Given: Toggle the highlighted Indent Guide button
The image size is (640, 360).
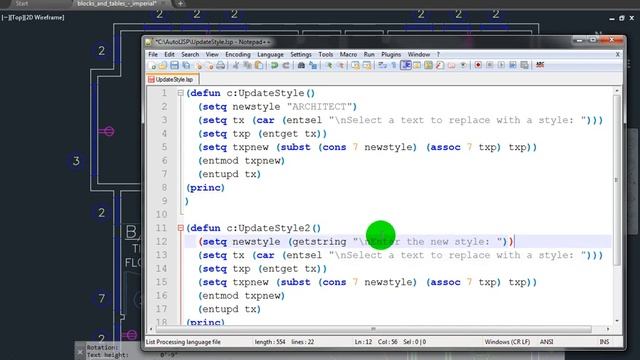Looking at the screenshot, I should 406,65.
